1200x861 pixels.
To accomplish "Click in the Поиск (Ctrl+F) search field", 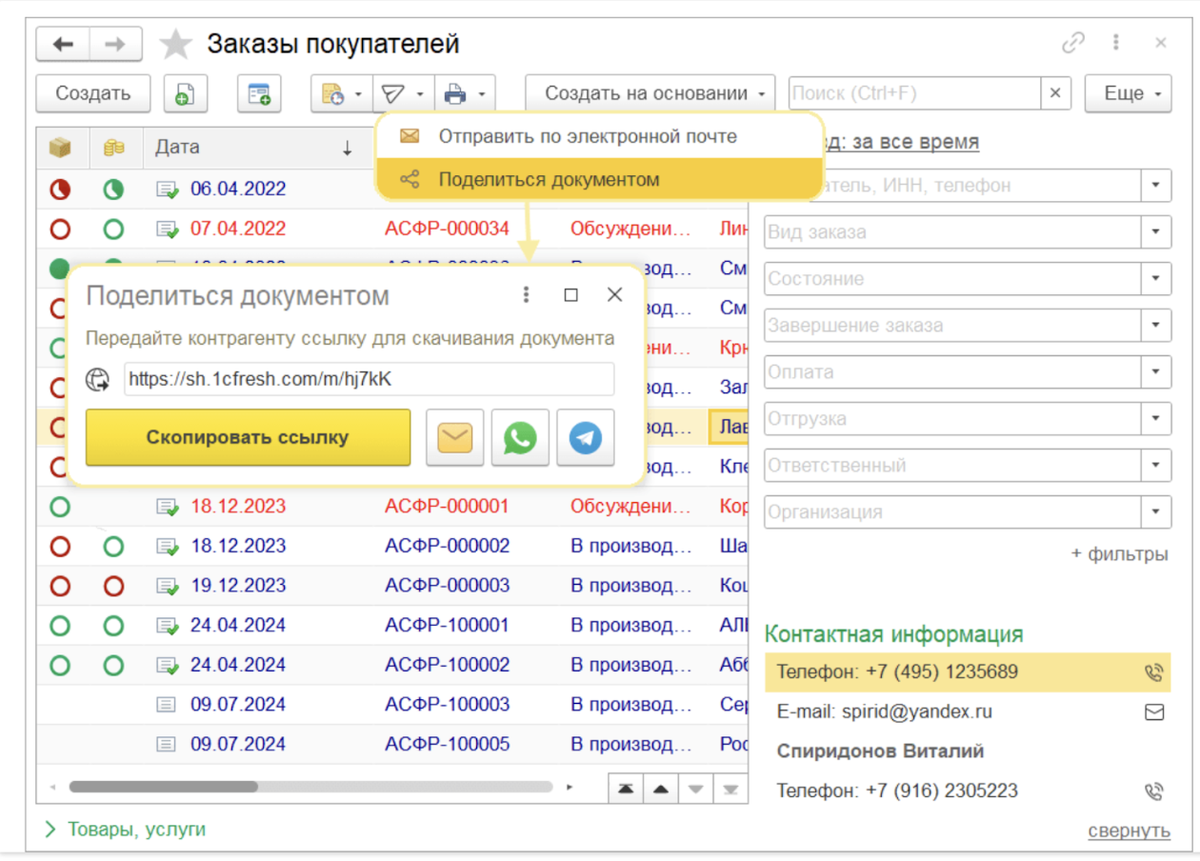I will [915, 94].
